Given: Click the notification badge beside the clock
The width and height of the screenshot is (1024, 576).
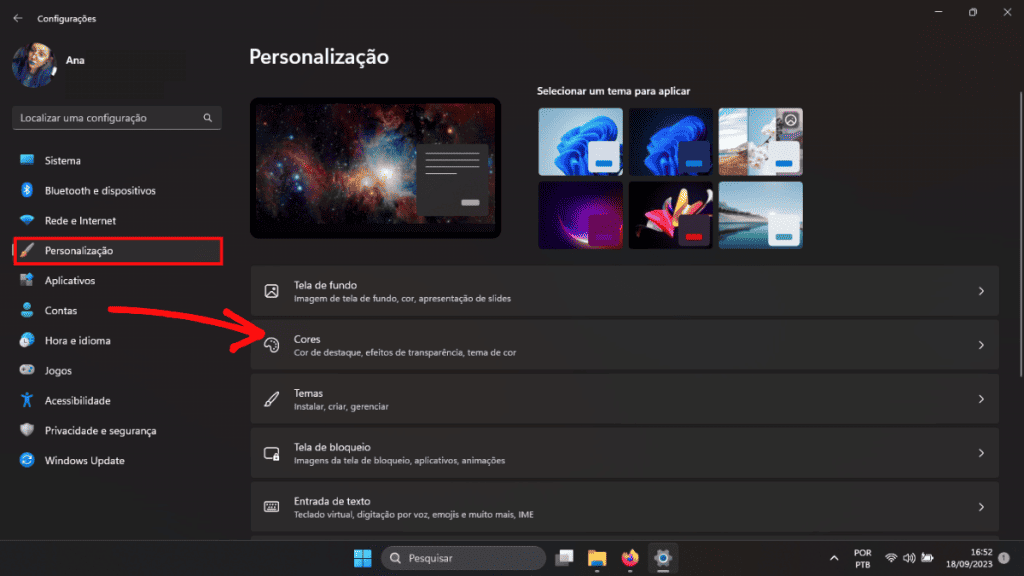Looking at the screenshot, I should coord(1004,558).
